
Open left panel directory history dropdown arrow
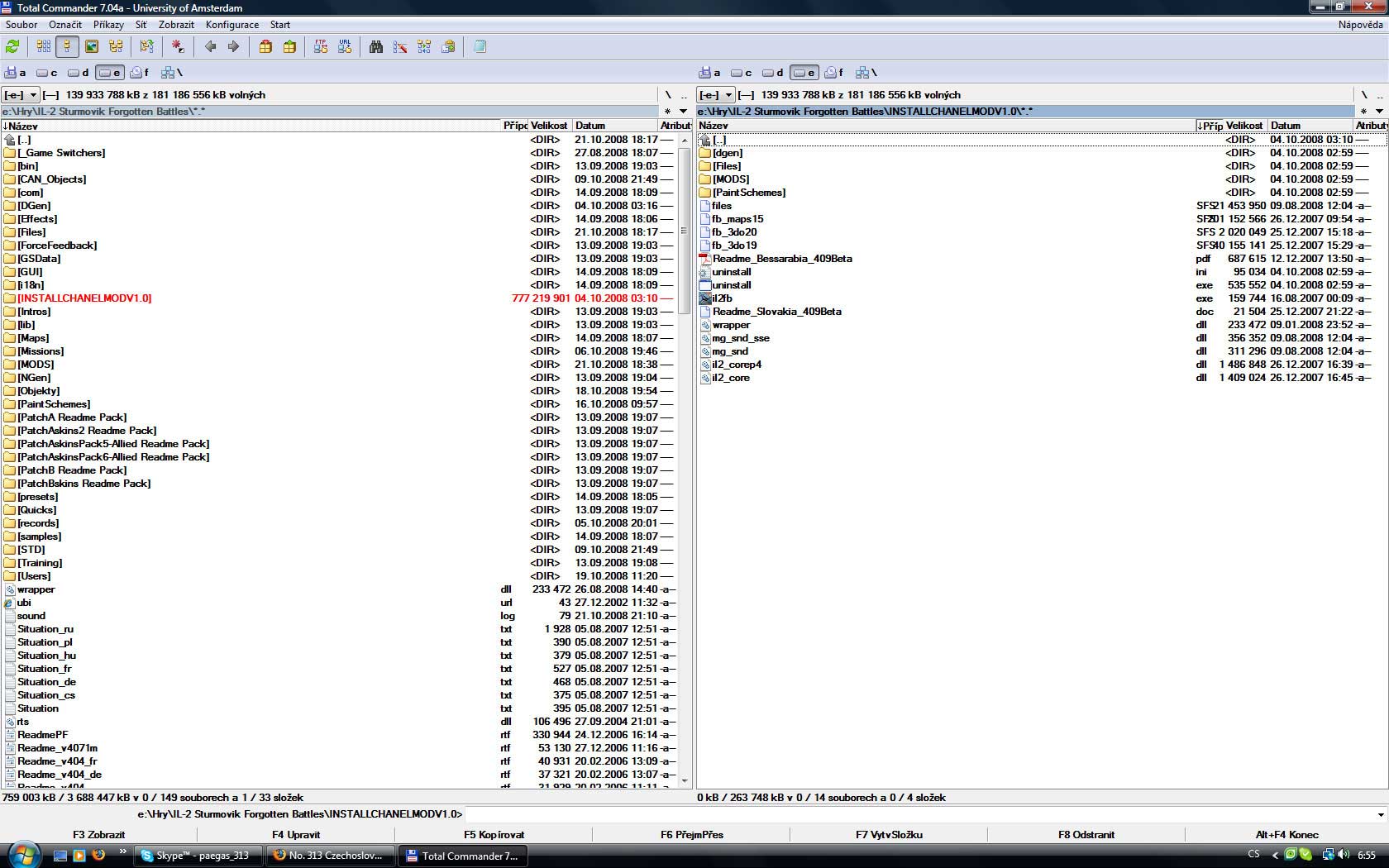coord(683,112)
